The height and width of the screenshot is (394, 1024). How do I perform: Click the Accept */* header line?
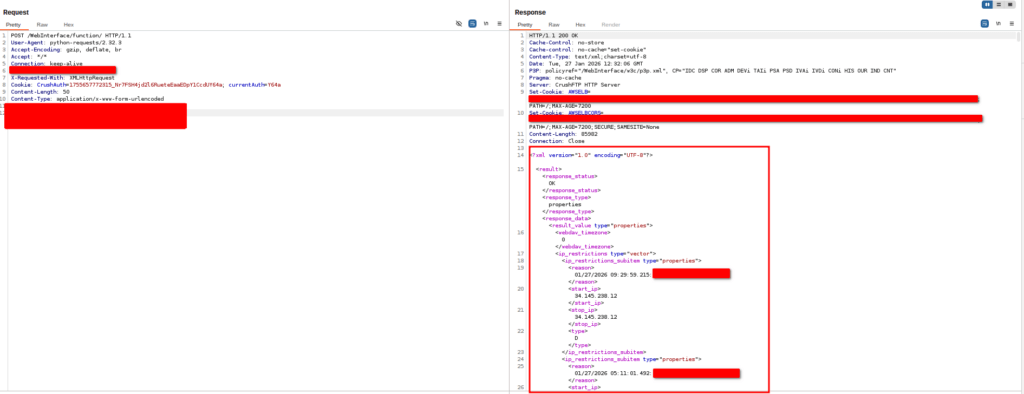click(29, 57)
